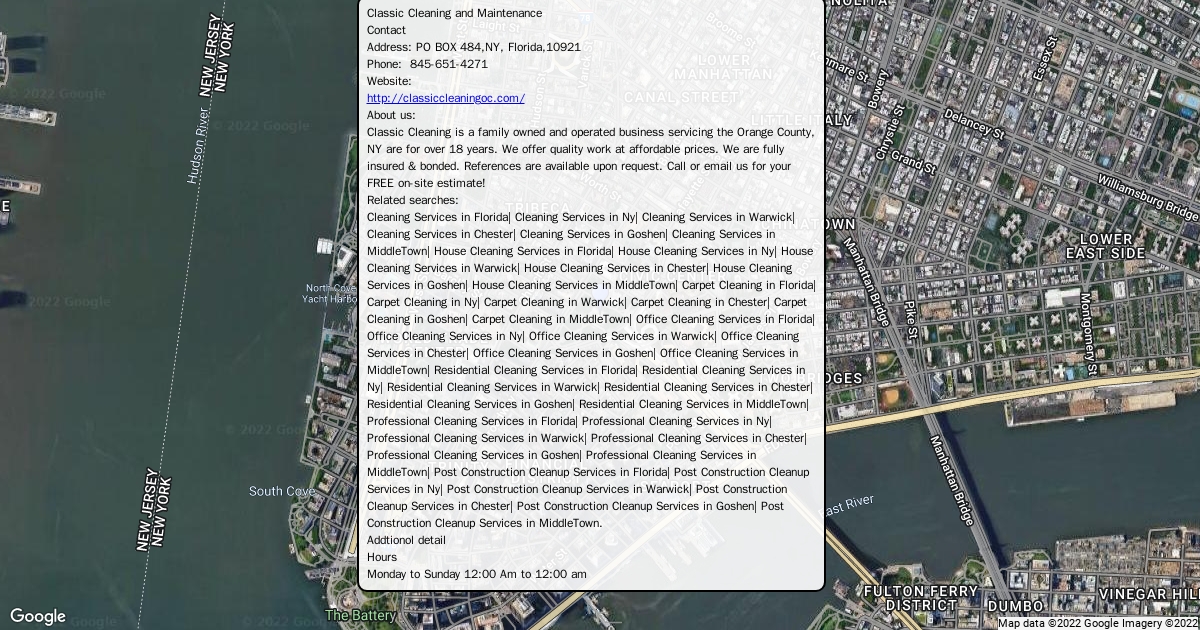Click 'Grand St' street label on map
Viewport: 1200px width, 630px height.
(x=913, y=160)
